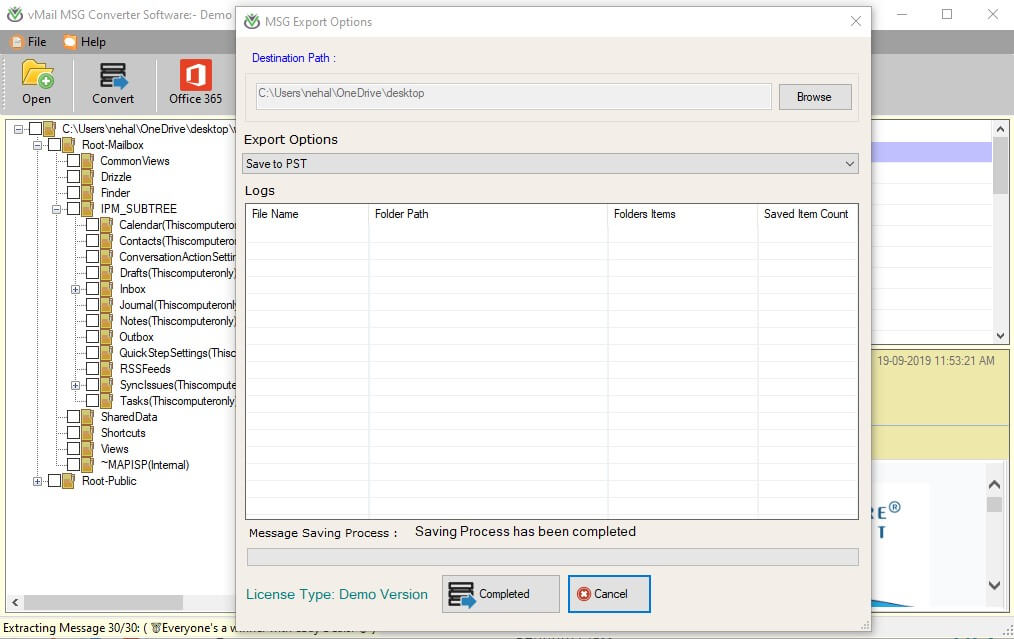
Task: Close the MSG Export Options dialog
Action: point(856,21)
